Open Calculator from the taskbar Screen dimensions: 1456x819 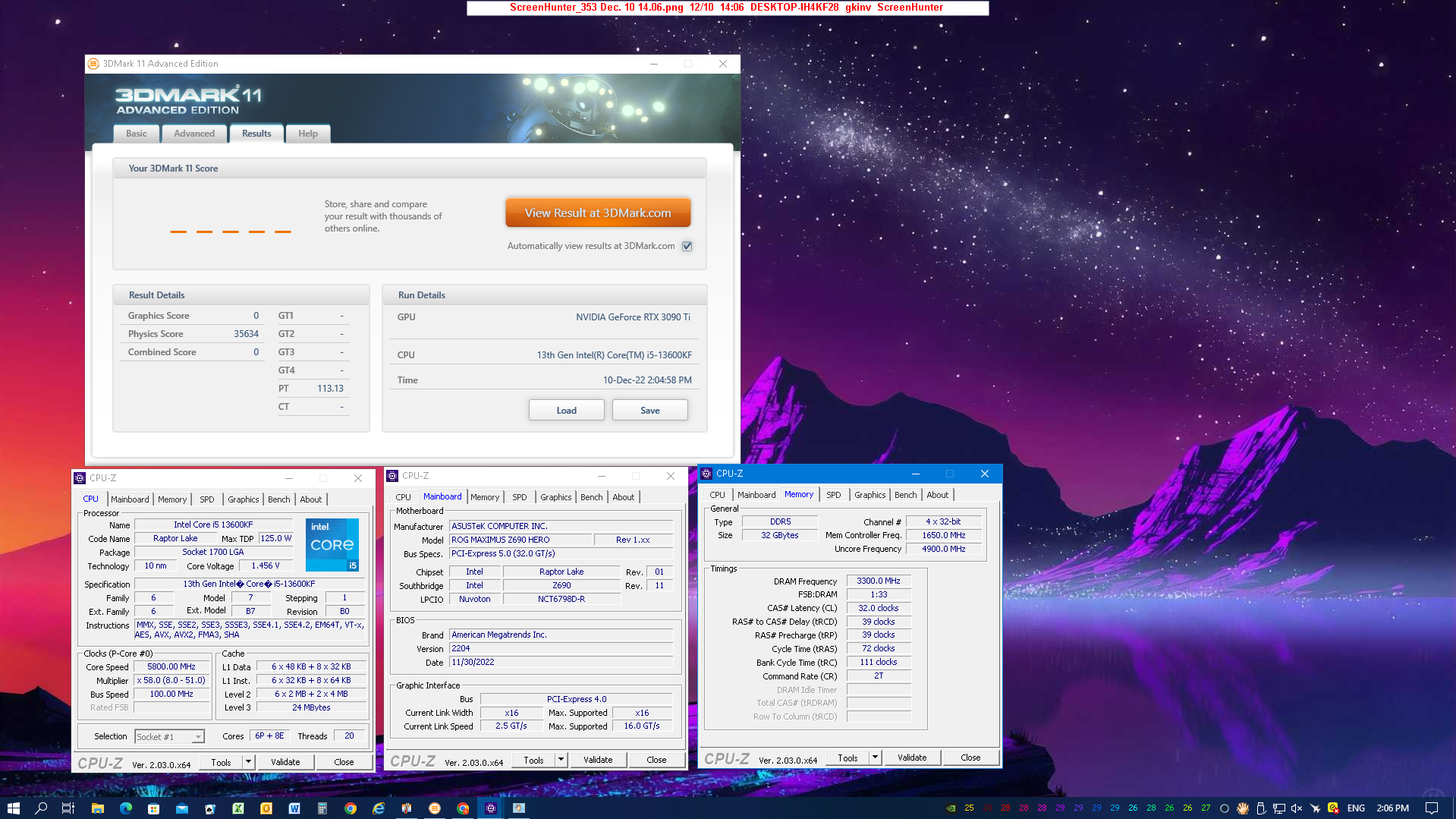click(322, 808)
